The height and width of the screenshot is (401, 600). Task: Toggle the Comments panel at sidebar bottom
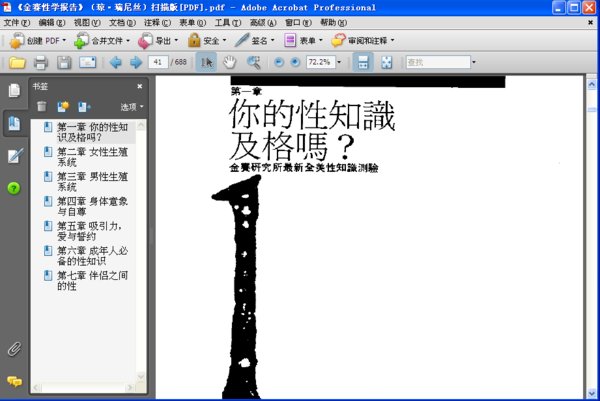(x=14, y=381)
